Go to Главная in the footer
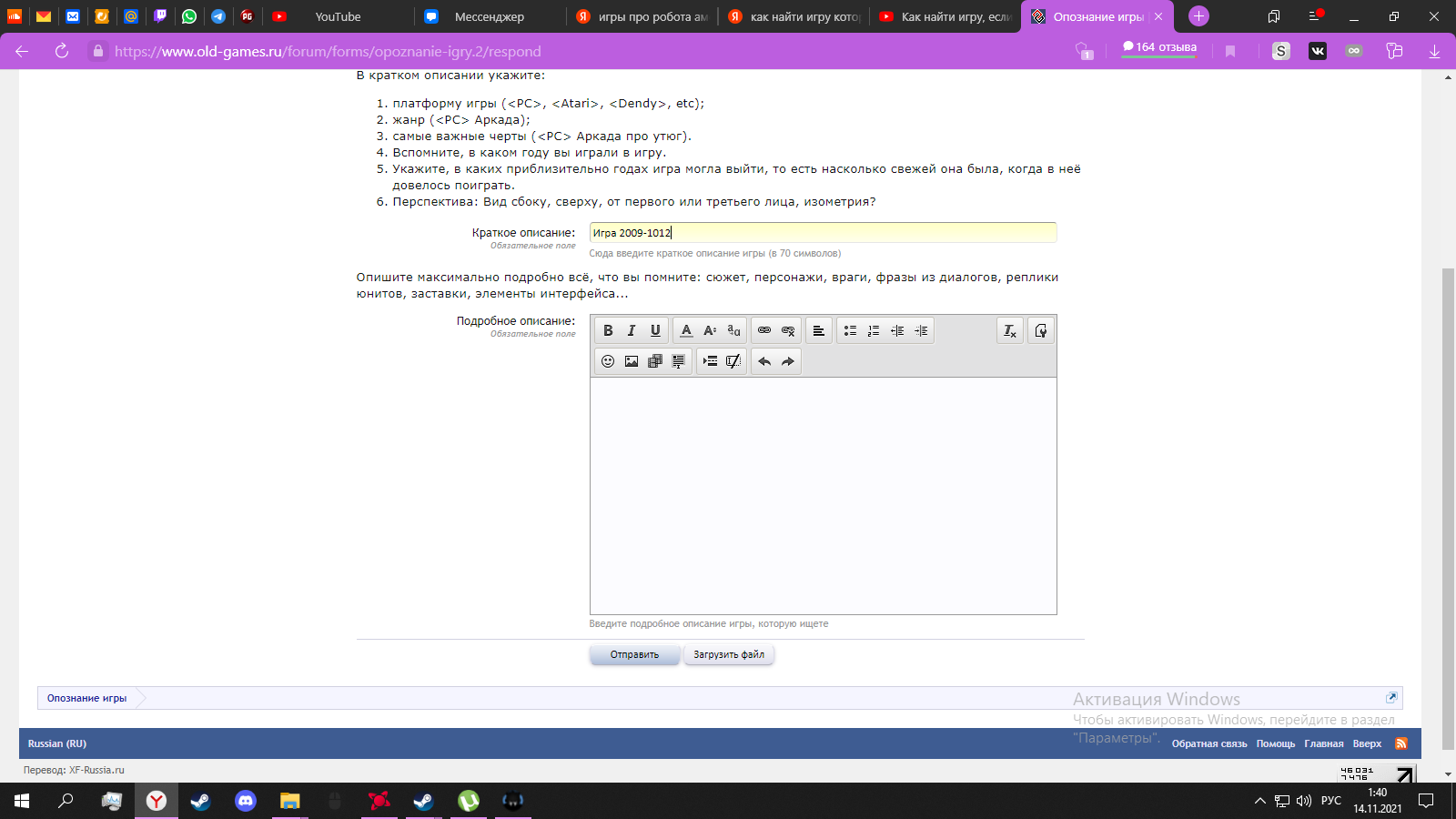 [1324, 743]
